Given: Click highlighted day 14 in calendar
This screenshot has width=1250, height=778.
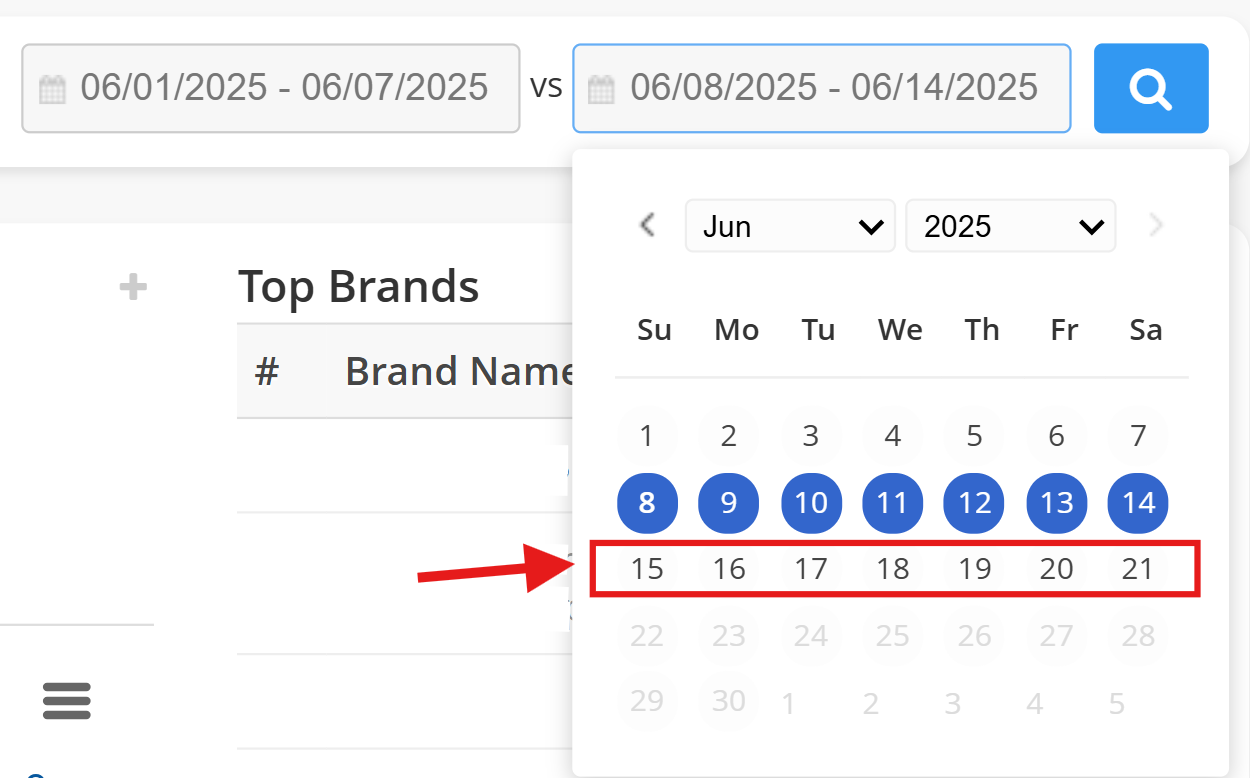Looking at the screenshot, I should coord(1138,502).
